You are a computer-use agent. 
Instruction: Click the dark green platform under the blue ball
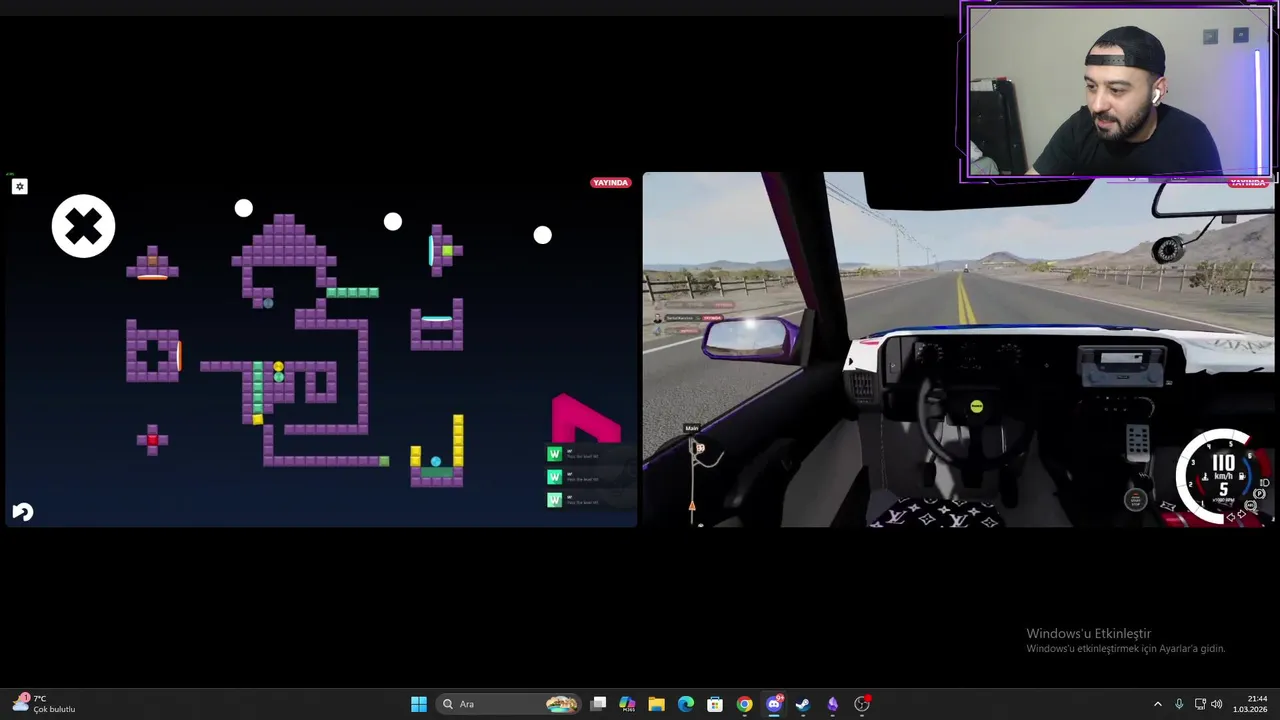436,471
